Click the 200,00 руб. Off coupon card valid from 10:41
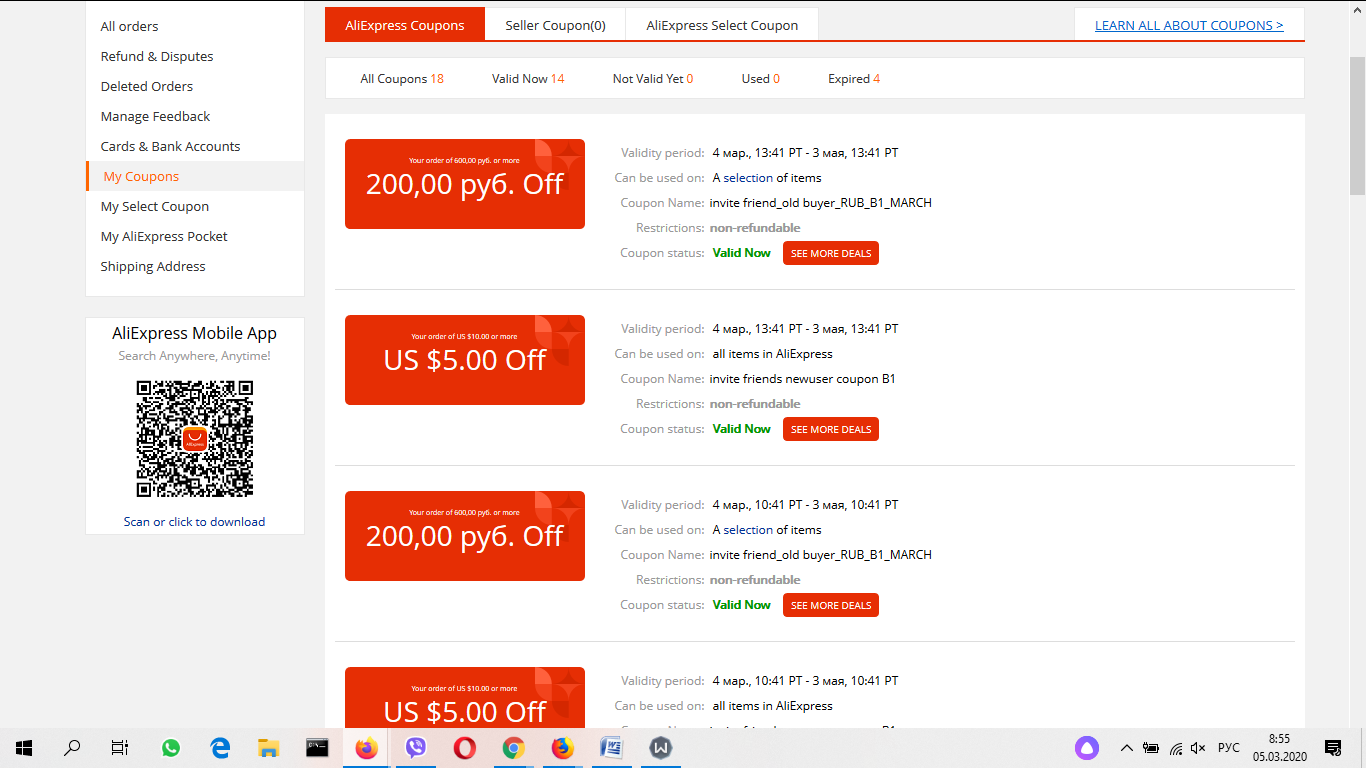 [465, 536]
